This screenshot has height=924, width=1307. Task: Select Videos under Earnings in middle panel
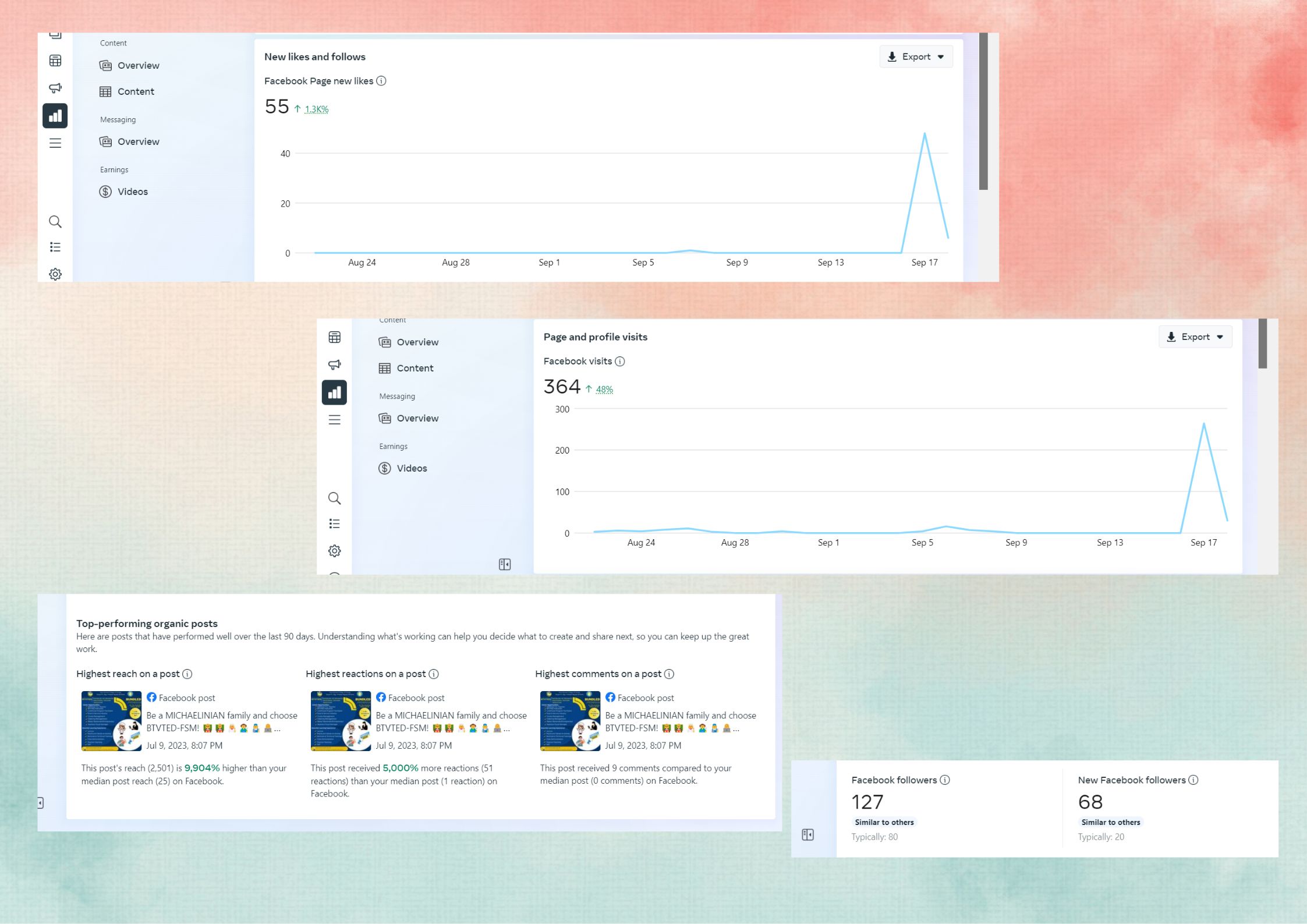coord(411,468)
